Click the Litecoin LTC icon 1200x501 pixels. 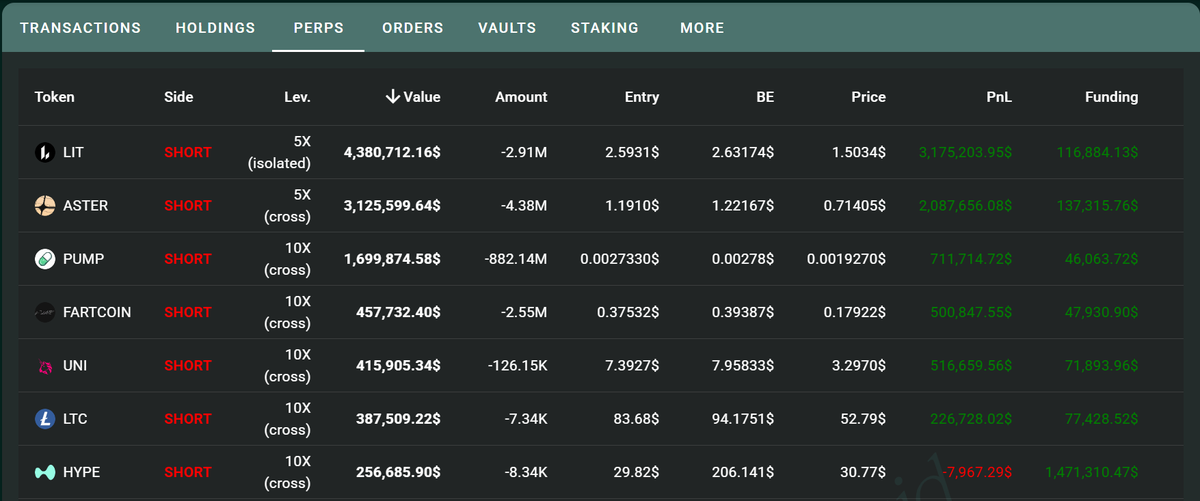click(45, 419)
